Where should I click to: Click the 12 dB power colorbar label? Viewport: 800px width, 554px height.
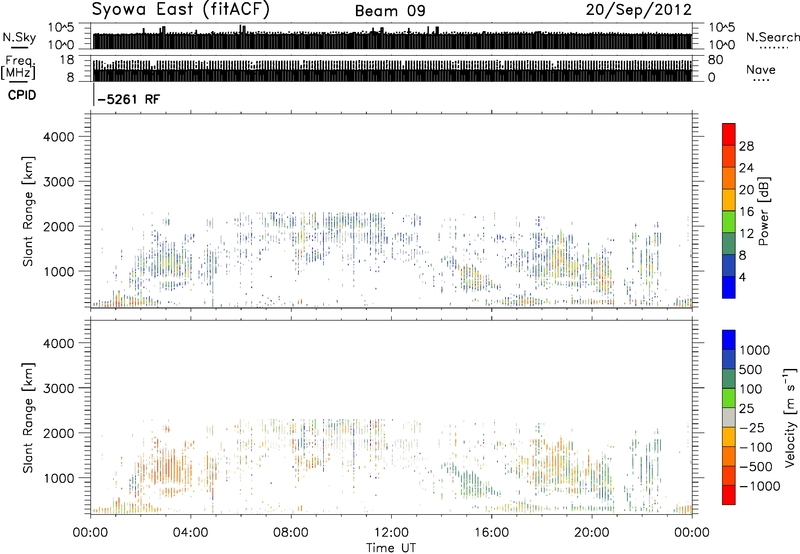(x=746, y=234)
